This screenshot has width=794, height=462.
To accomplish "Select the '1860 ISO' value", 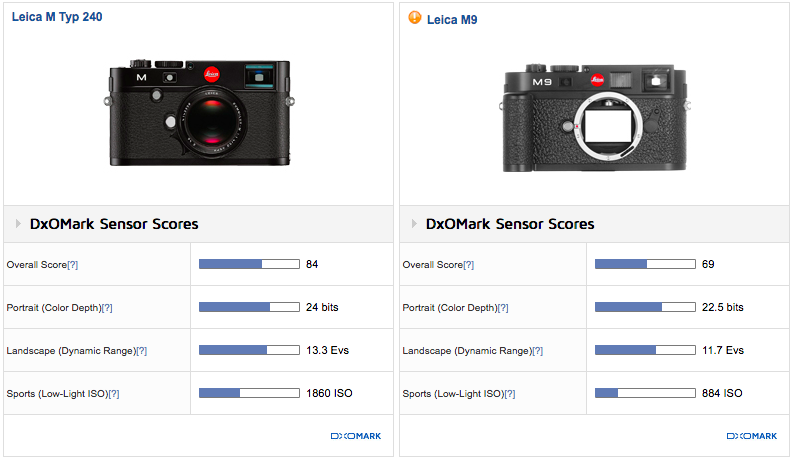I will [329, 394].
